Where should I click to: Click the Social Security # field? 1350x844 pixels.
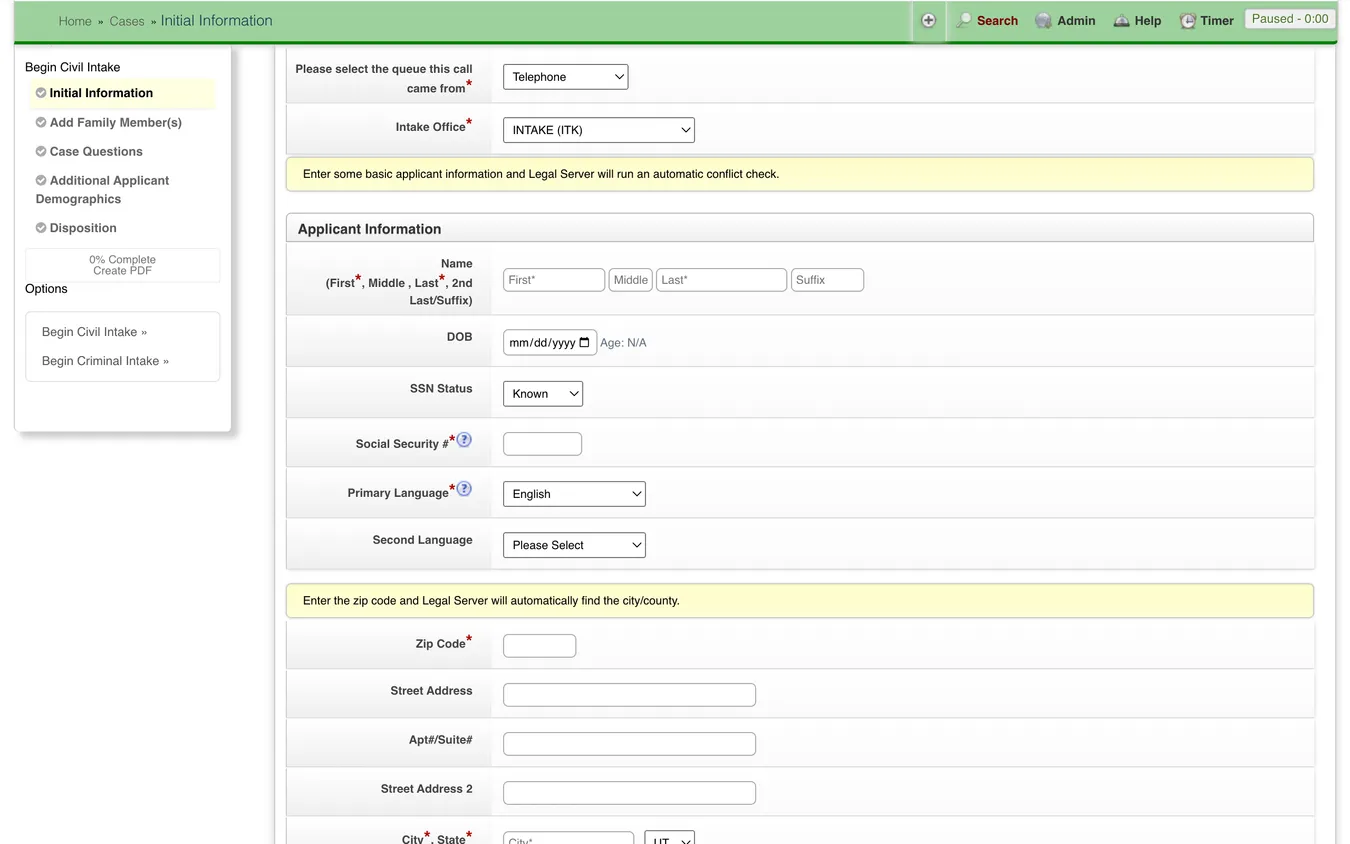(x=542, y=444)
